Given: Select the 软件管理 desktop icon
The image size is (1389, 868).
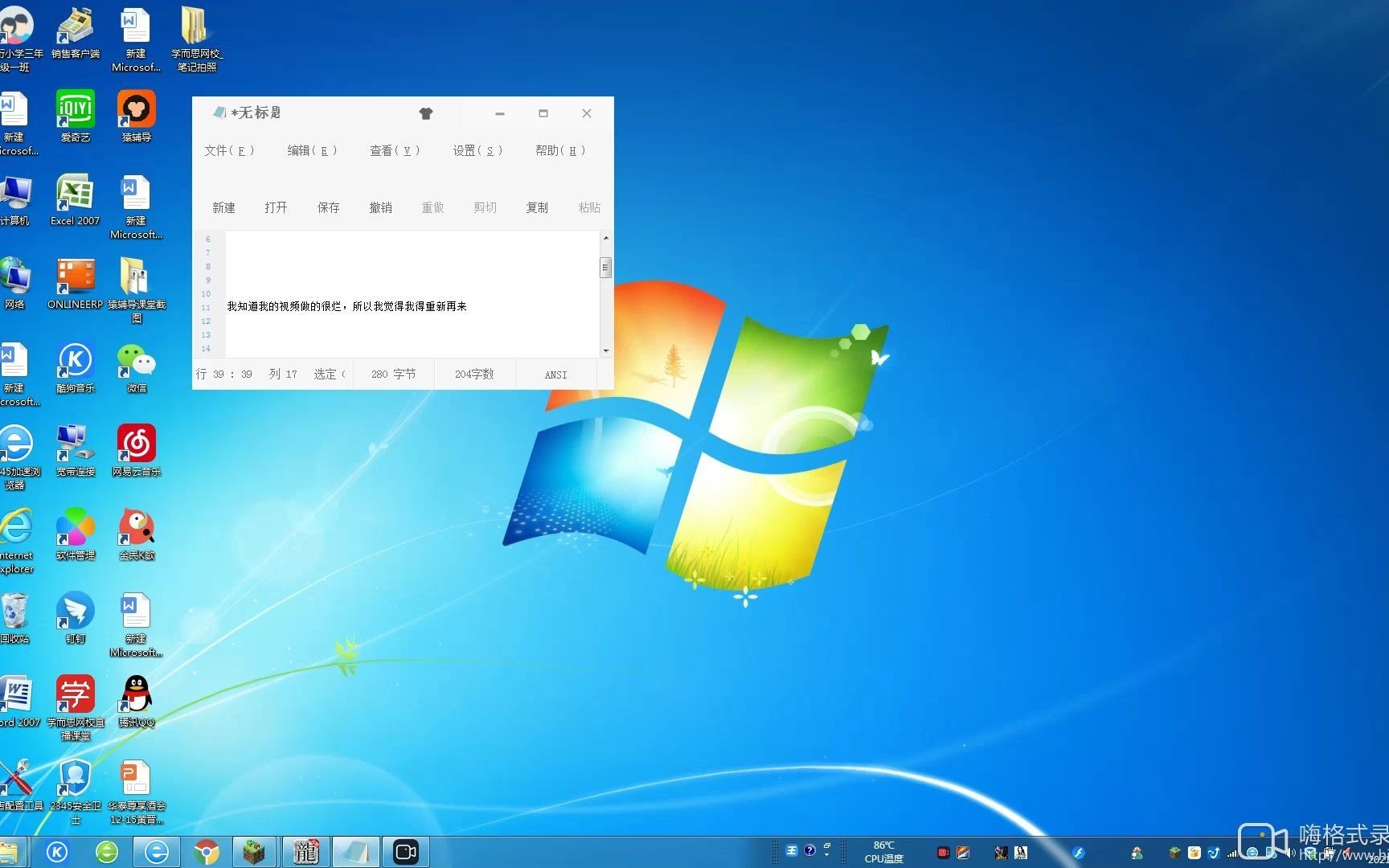Looking at the screenshot, I should tap(76, 534).
